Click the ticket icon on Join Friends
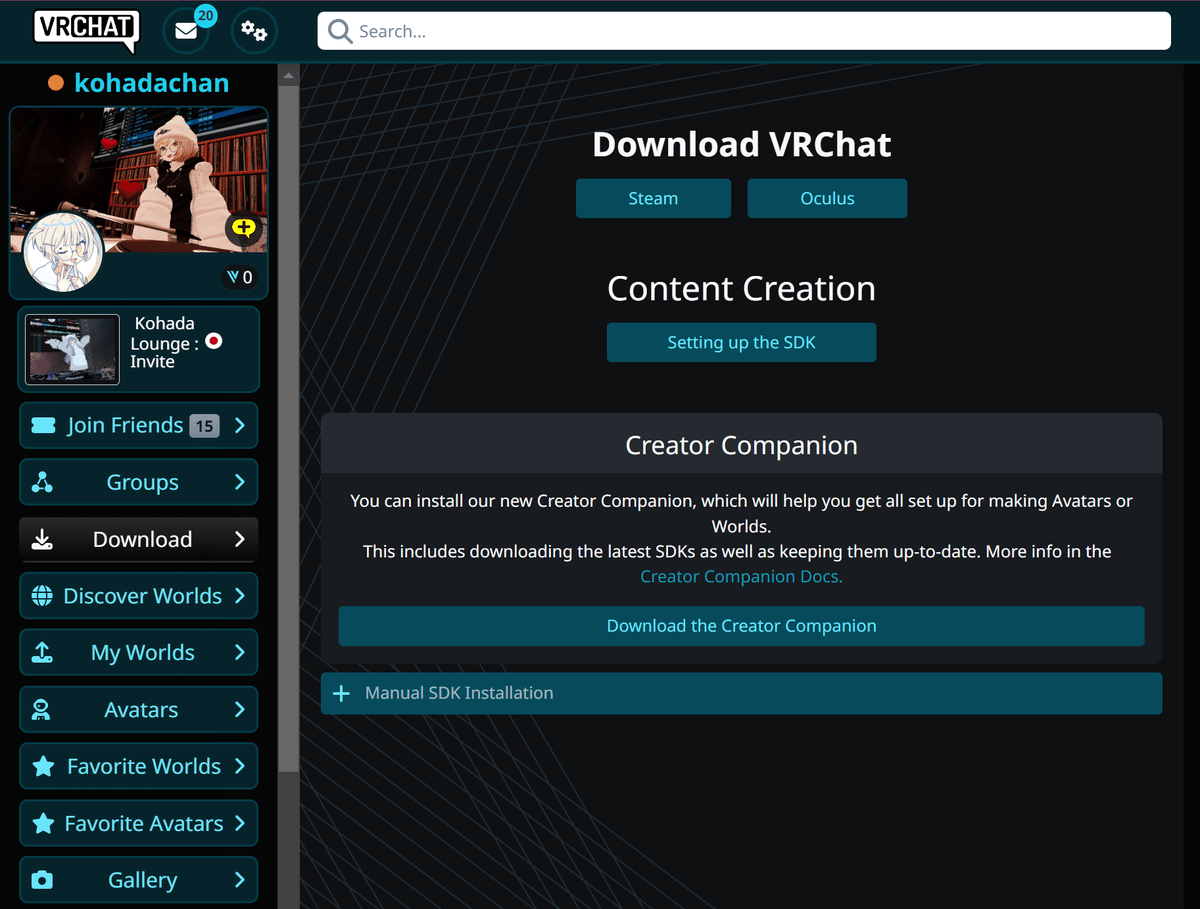The height and width of the screenshot is (909, 1200). click(43, 426)
